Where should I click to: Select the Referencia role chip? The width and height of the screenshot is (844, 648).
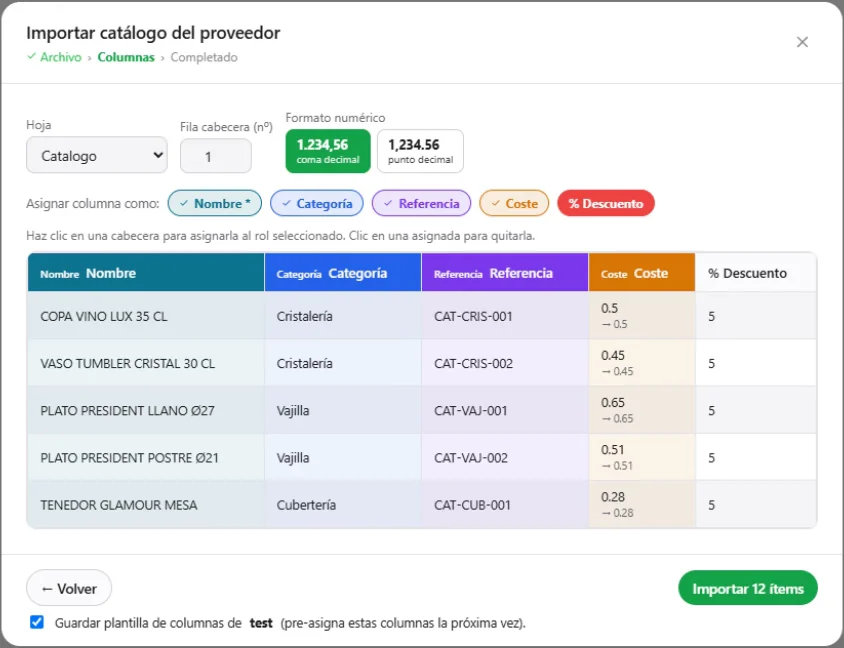(421, 203)
